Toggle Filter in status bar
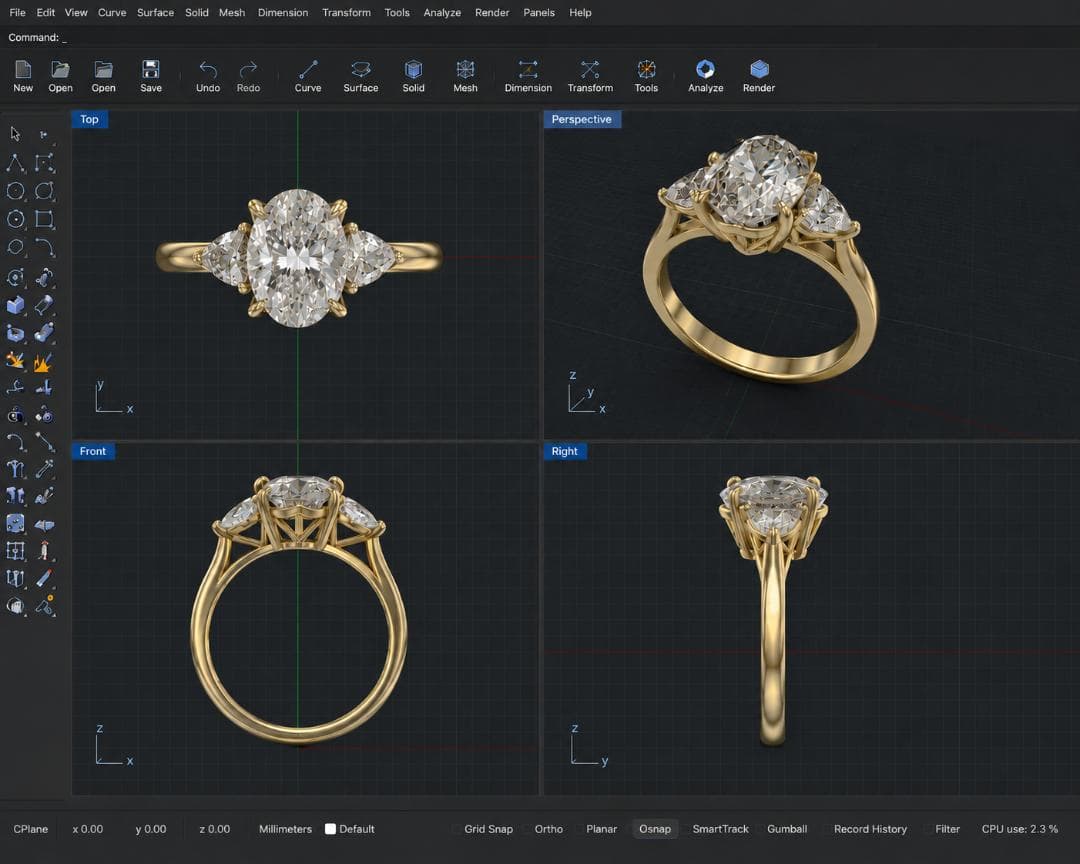 (x=947, y=829)
